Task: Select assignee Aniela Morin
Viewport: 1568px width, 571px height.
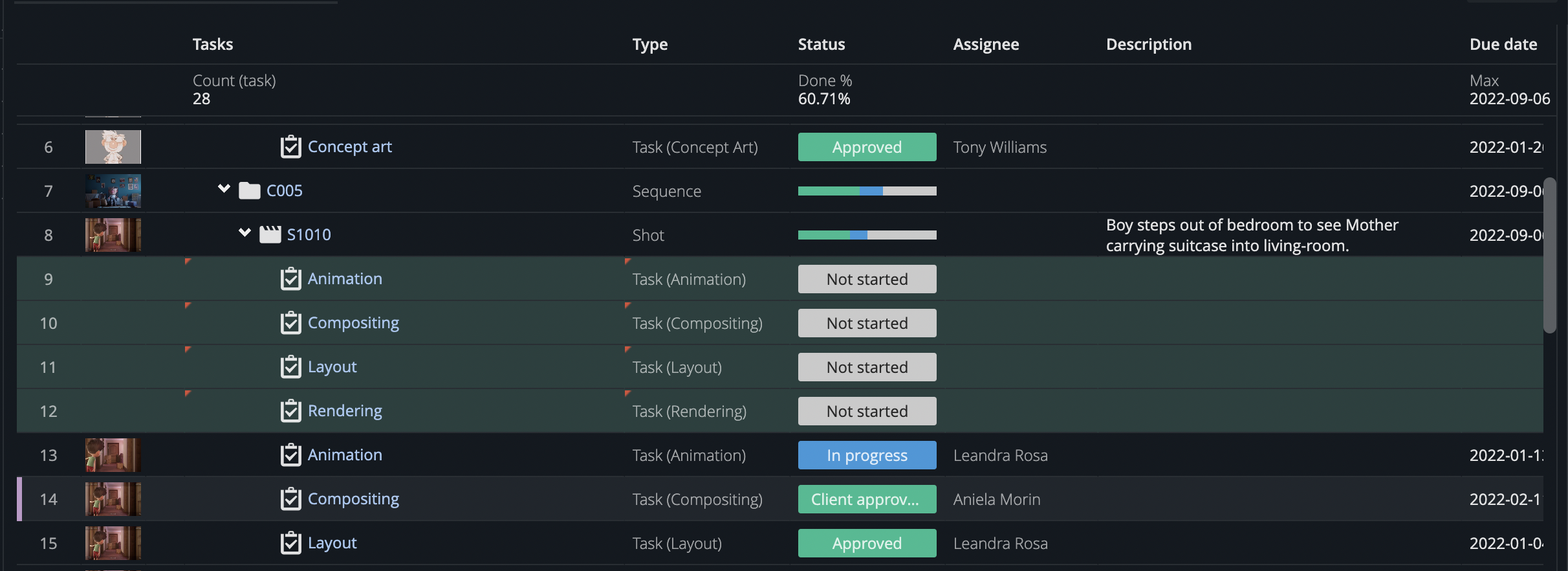Action: click(997, 500)
